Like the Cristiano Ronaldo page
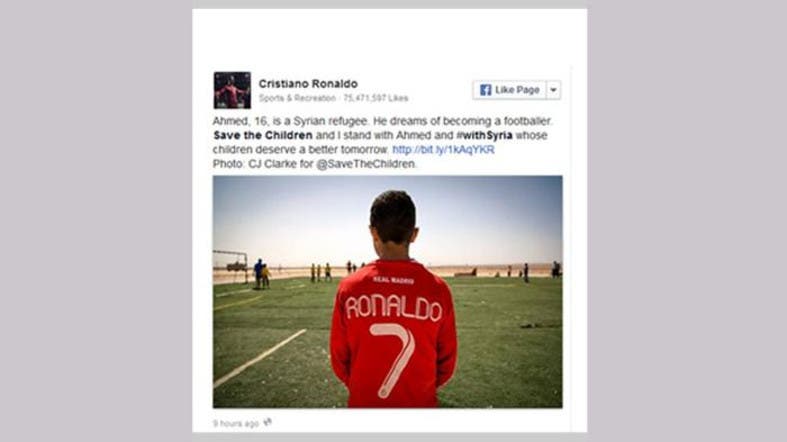787x442 pixels. point(509,90)
